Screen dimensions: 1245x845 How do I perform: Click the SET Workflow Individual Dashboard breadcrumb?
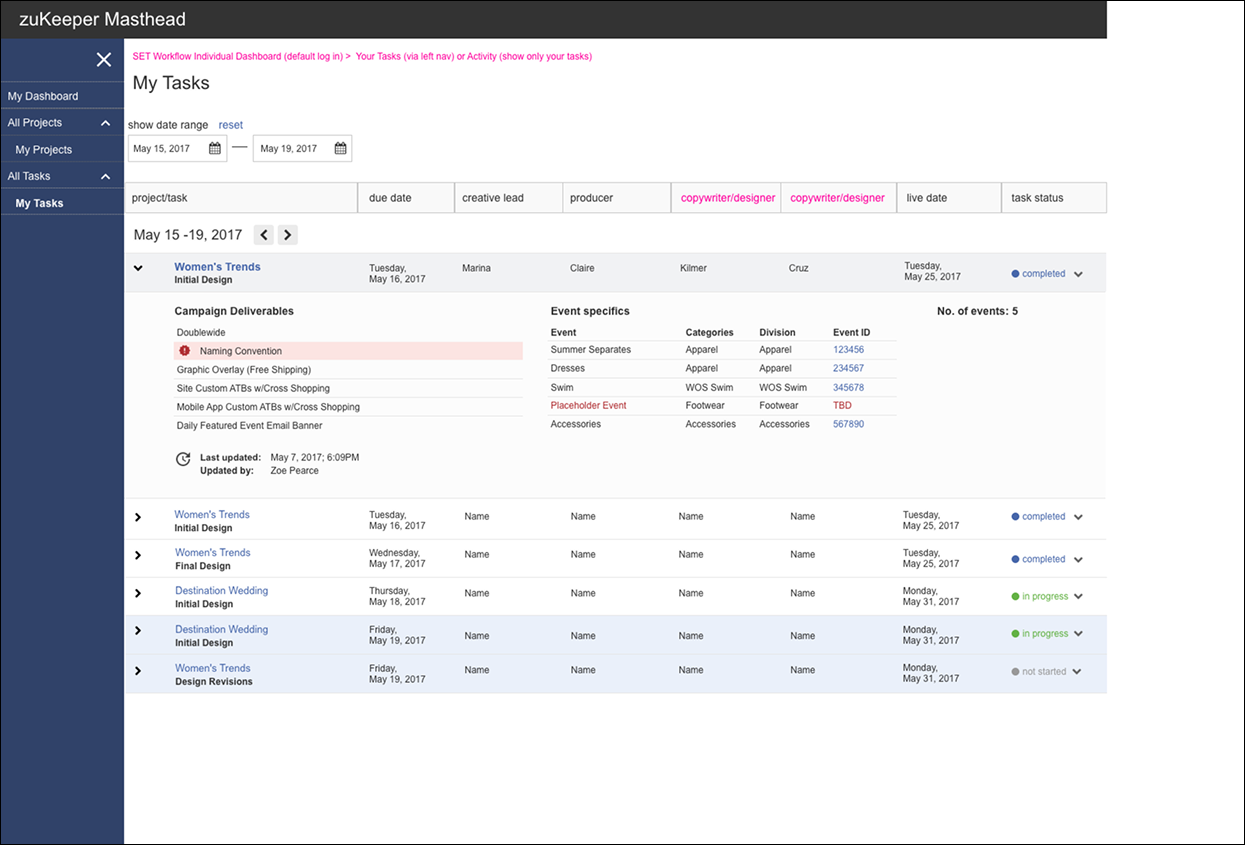tap(238, 56)
